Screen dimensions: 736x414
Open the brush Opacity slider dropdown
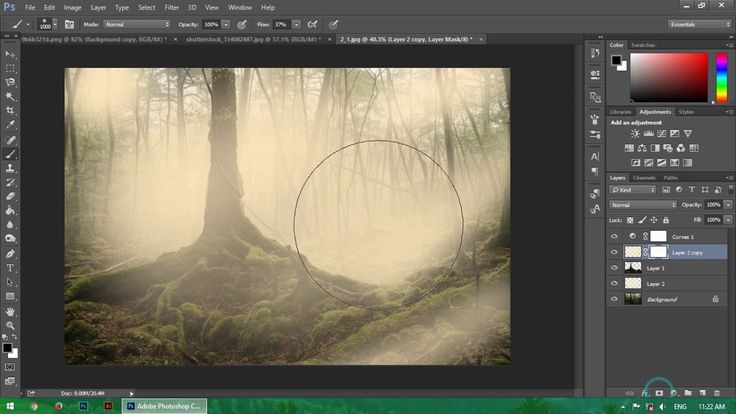pyautogui.click(x=226, y=24)
